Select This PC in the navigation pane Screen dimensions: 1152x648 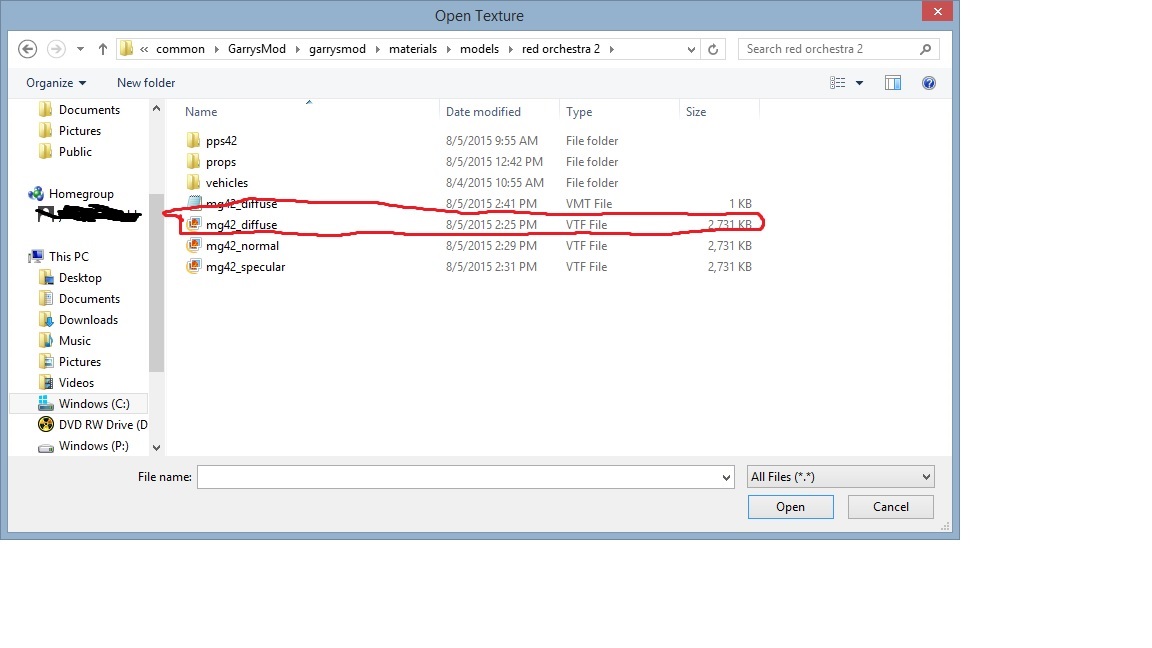tap(68, 256)
